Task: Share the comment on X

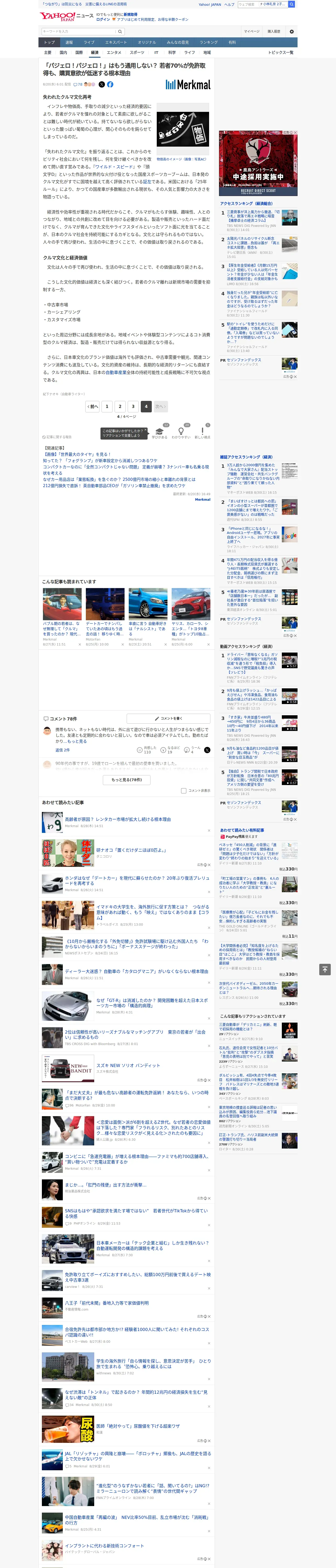Action: (207, 750)
